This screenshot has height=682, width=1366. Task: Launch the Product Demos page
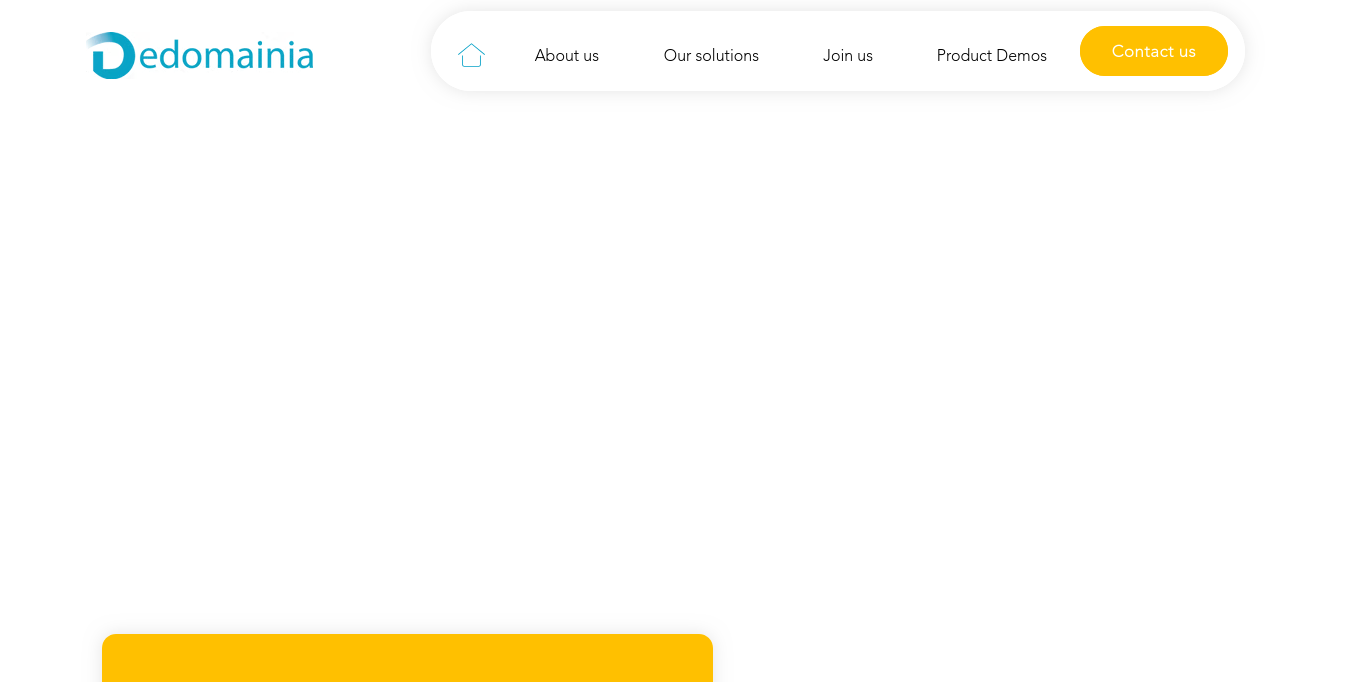click(991, 55)
